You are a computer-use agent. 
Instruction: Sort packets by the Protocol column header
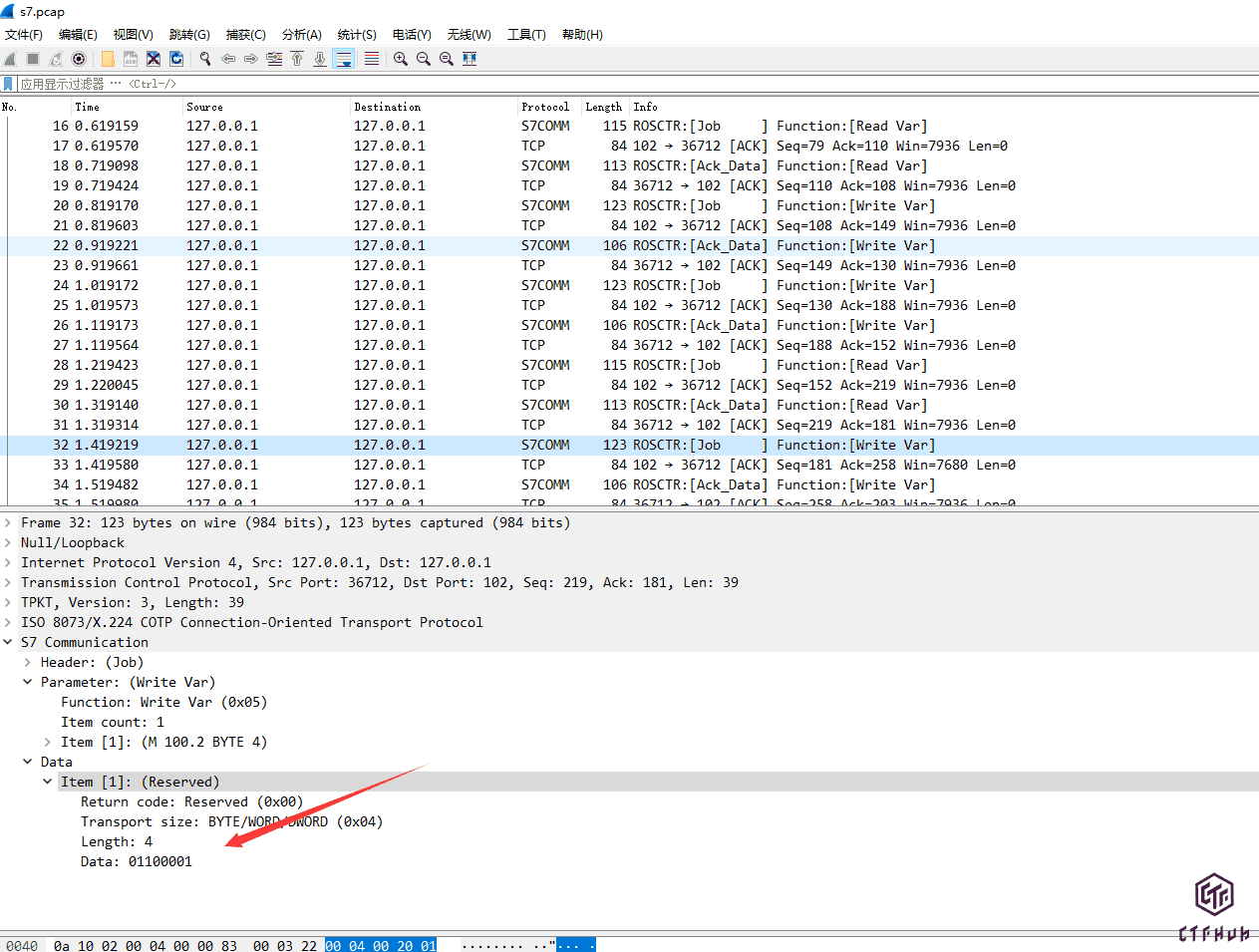click(x=545, y=107)
